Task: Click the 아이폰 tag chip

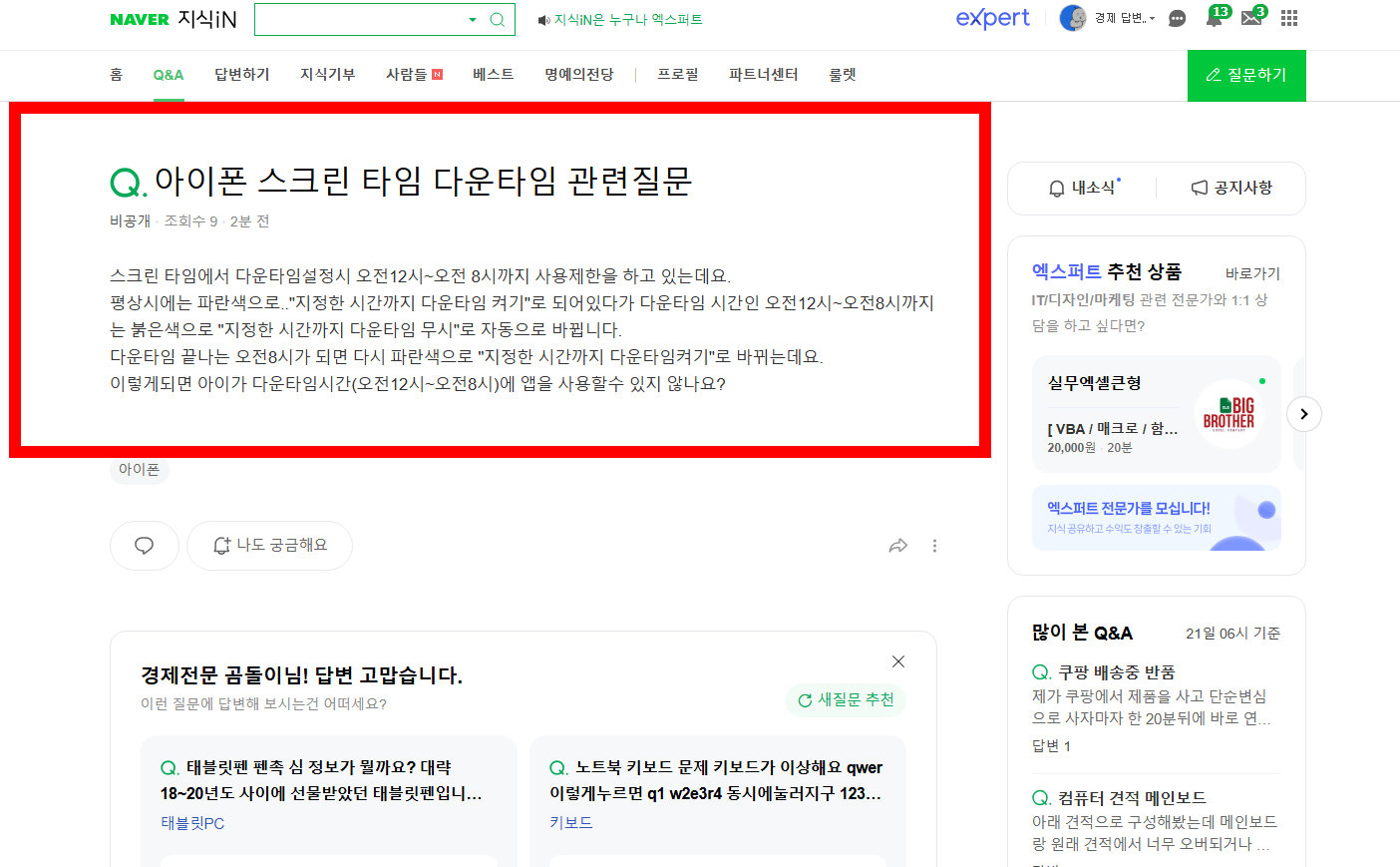Action: coord(139,470)
